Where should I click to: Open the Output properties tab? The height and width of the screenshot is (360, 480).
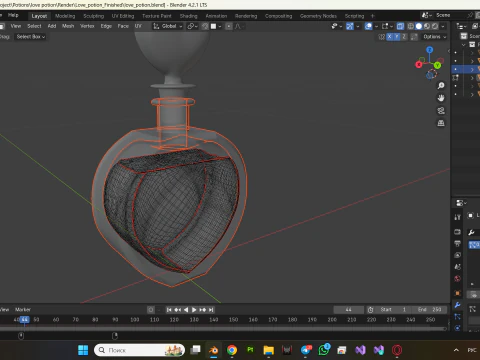(x=457, y=244)
